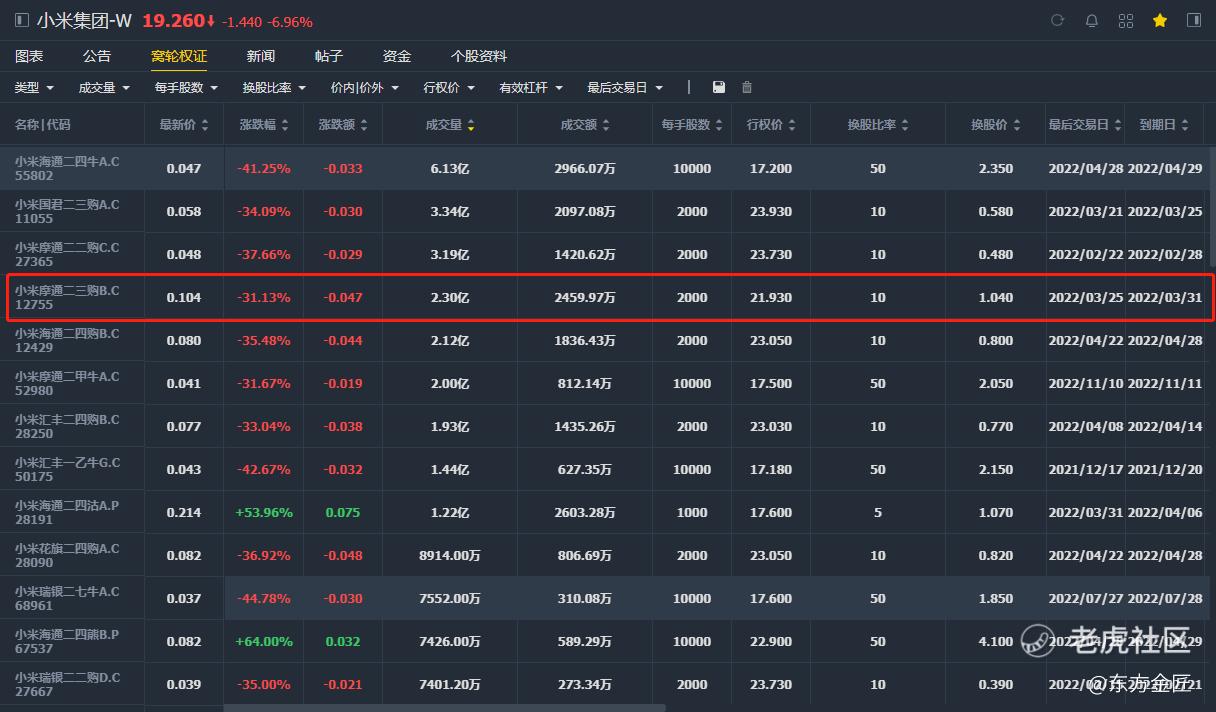Switch to the 资金 tab
The width and height of the screenshot is (1216, 712).
[x=397, y=56]
